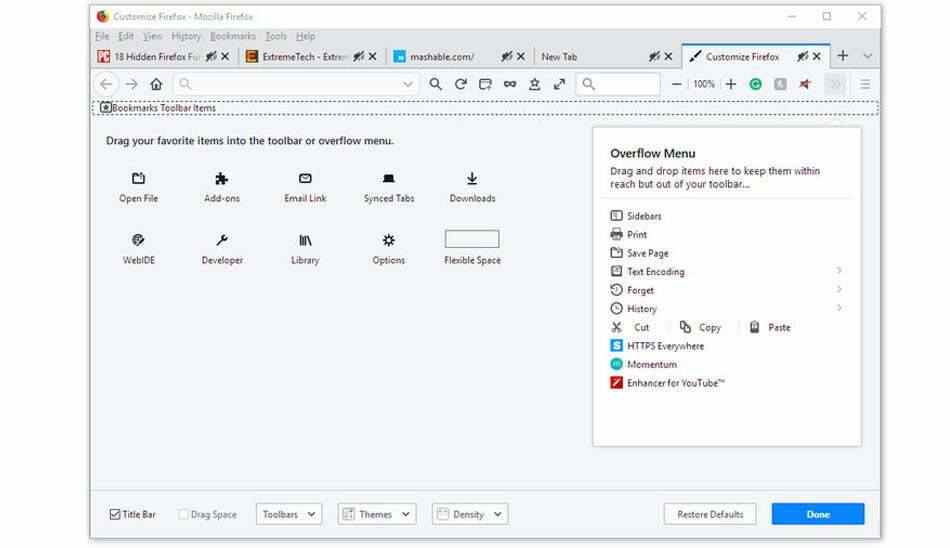Click the Add-ons puzzle piece icon
This screenshot has width=950, height=548.
222,178
